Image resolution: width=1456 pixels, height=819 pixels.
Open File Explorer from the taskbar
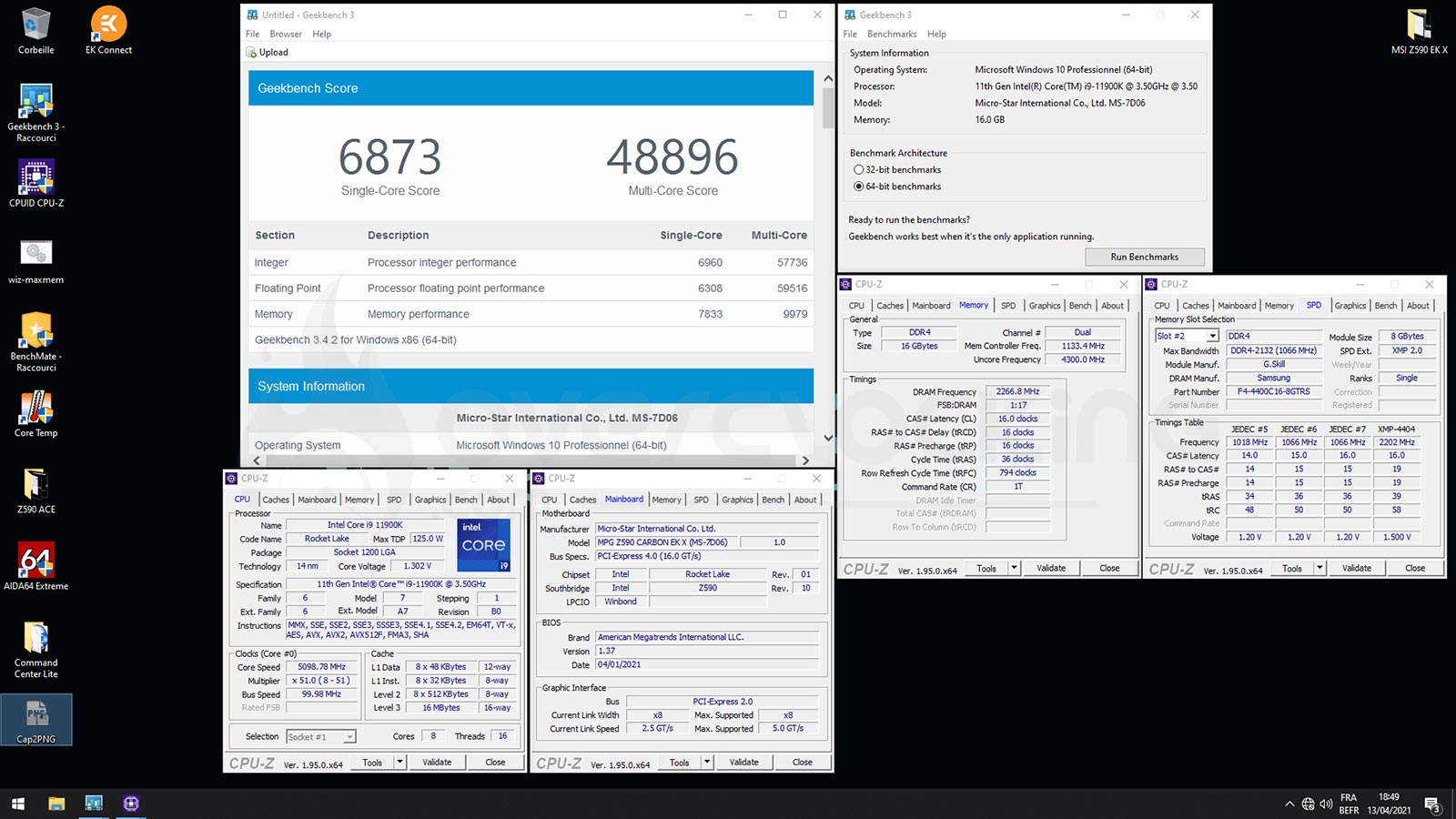[x=56, y=804]
